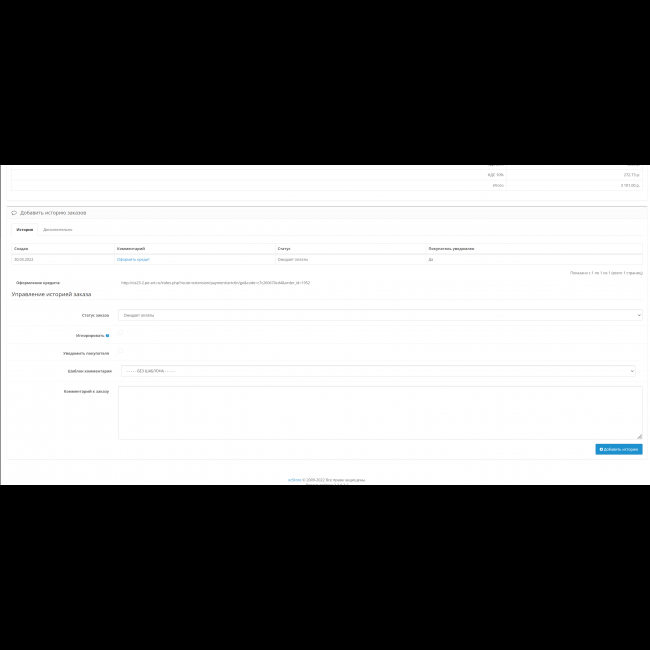The width and height of the screenshot is (650, 650).
Task: Click the Статус column header
Action: [284, 248]
